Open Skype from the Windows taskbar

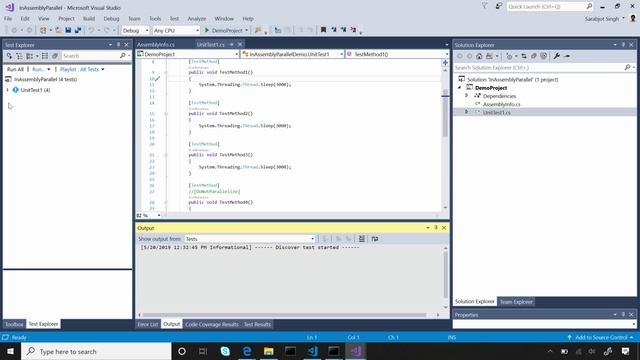pos(225,351)
